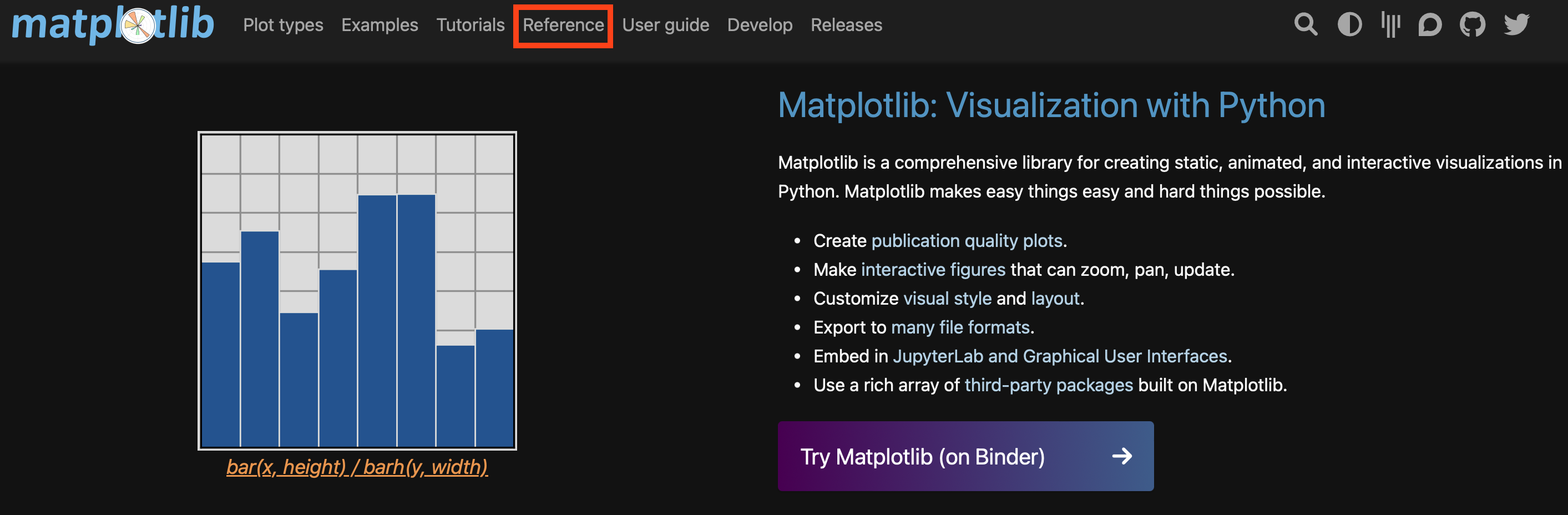The image size is (1568, 515).
Task: Open the bar(x, height) caption link
Action: coord(357,467)
